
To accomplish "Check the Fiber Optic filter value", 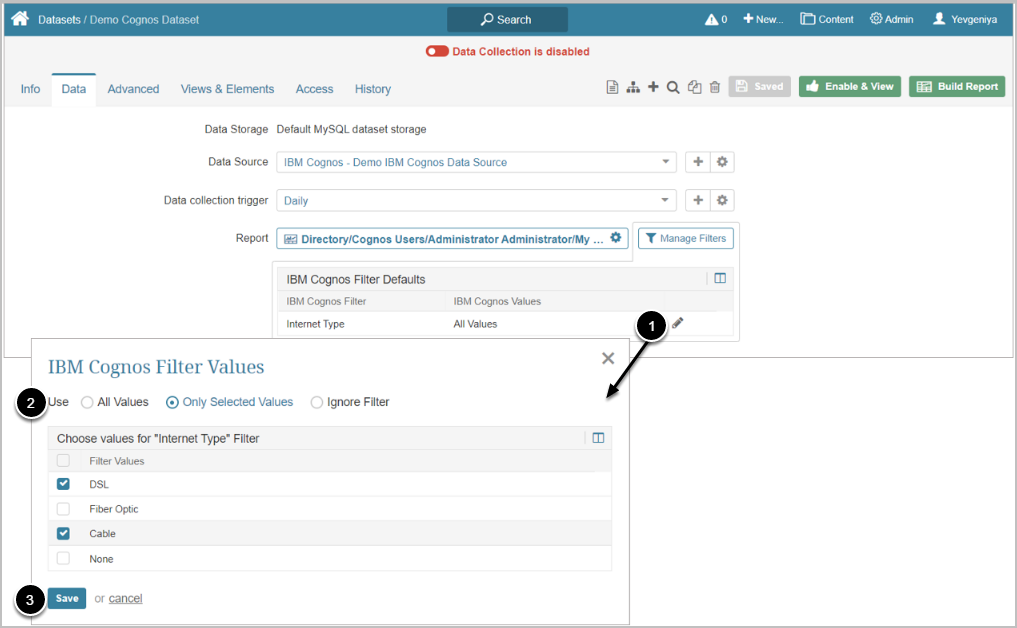I will (x=64, y=509).
